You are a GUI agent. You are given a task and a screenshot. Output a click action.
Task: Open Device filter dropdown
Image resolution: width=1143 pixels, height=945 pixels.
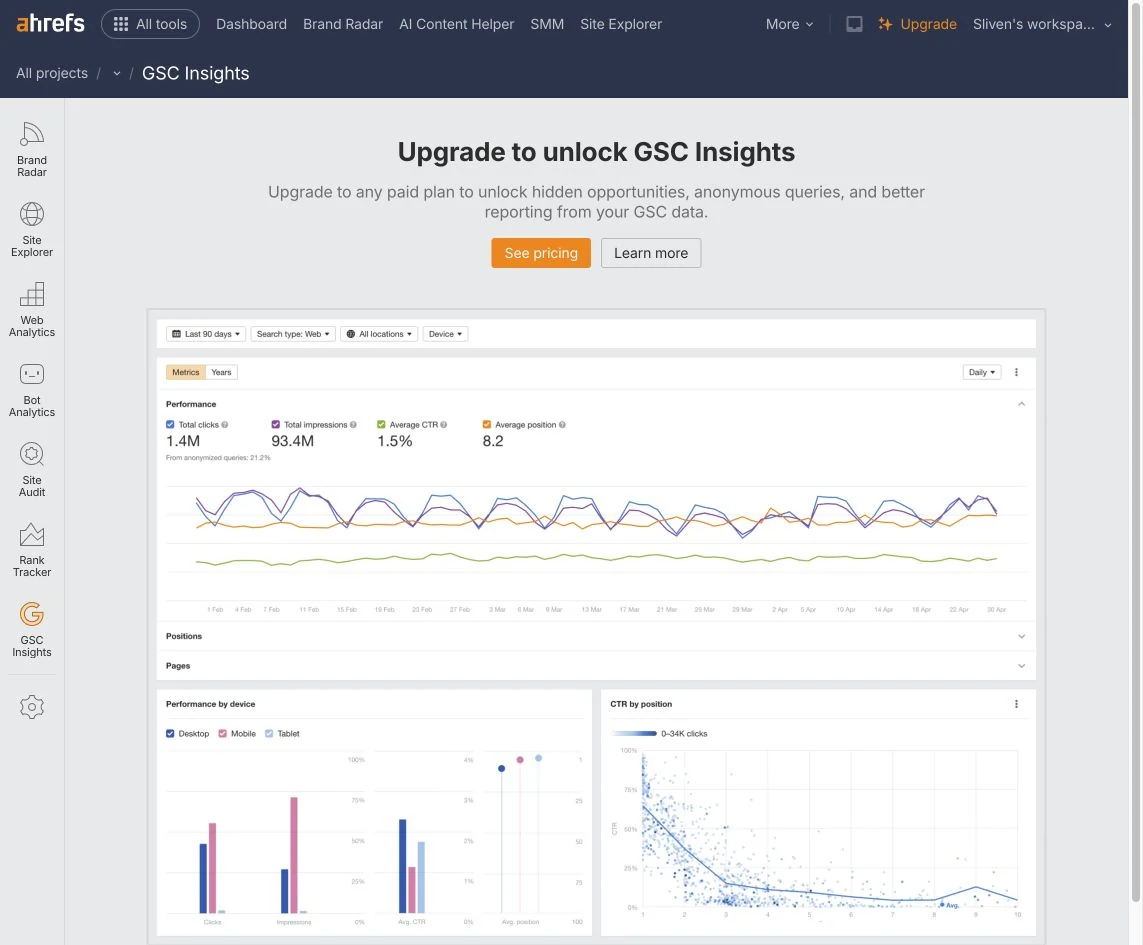tap(445, 334)
